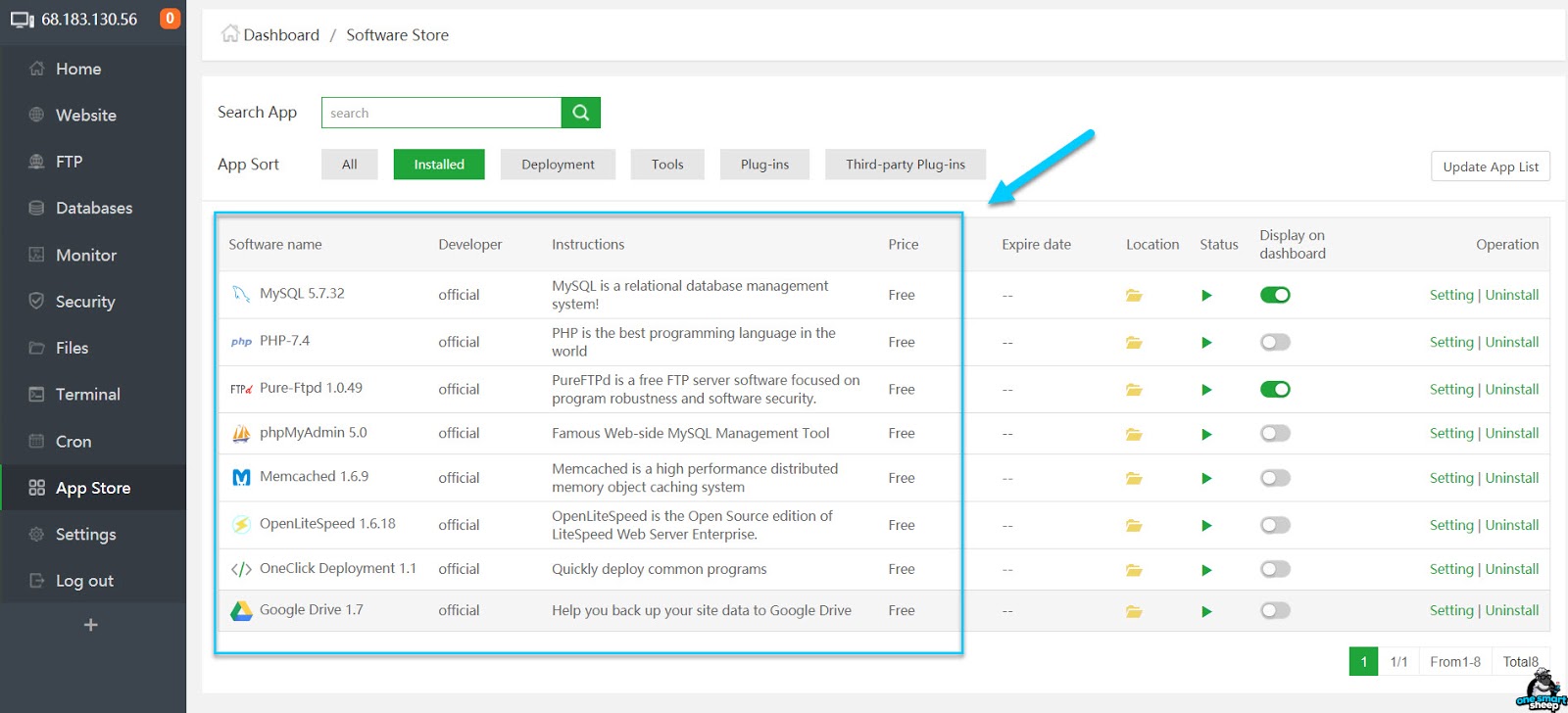Viewport: 1568px width, 713px height.
Task: Open the Home sidebar item
Action: [x=78, y=69]
